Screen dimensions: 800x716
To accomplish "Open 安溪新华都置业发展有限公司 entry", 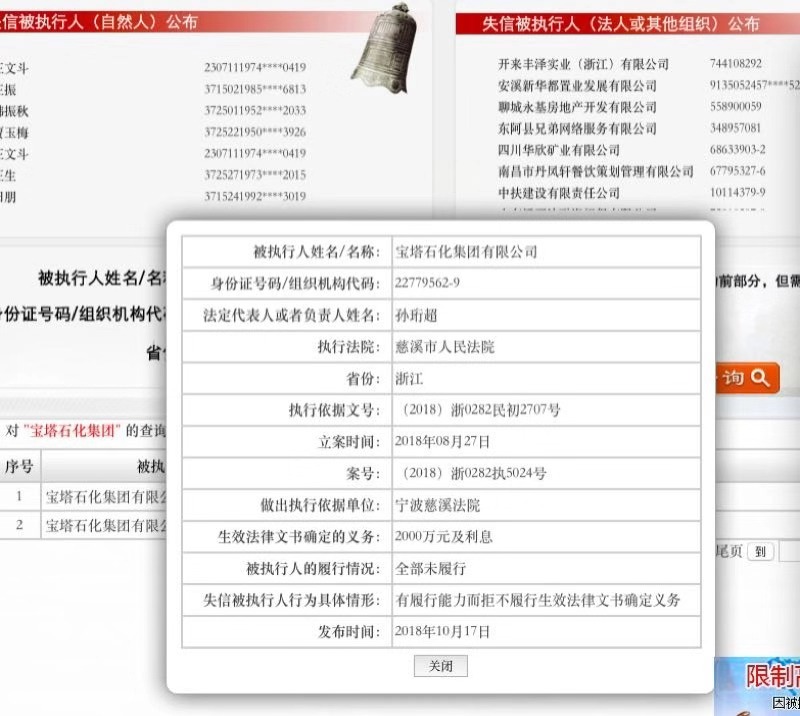I will click(577, 86).
